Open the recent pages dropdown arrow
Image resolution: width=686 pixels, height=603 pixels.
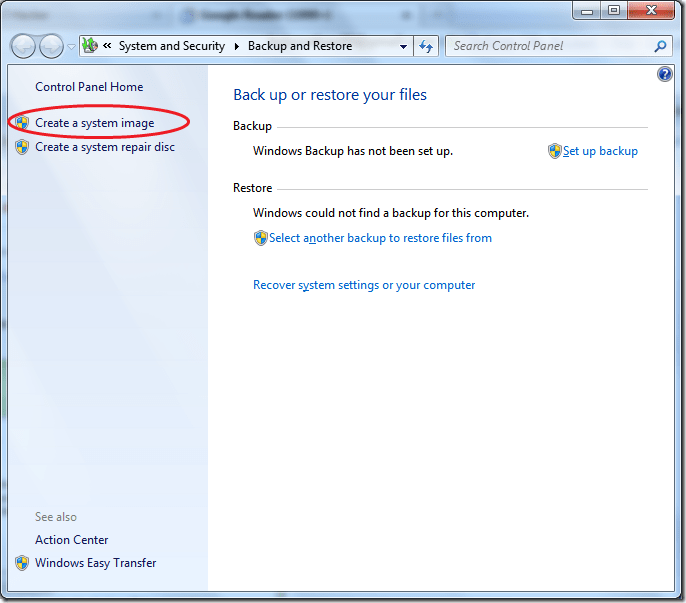[x=71, y=46]
